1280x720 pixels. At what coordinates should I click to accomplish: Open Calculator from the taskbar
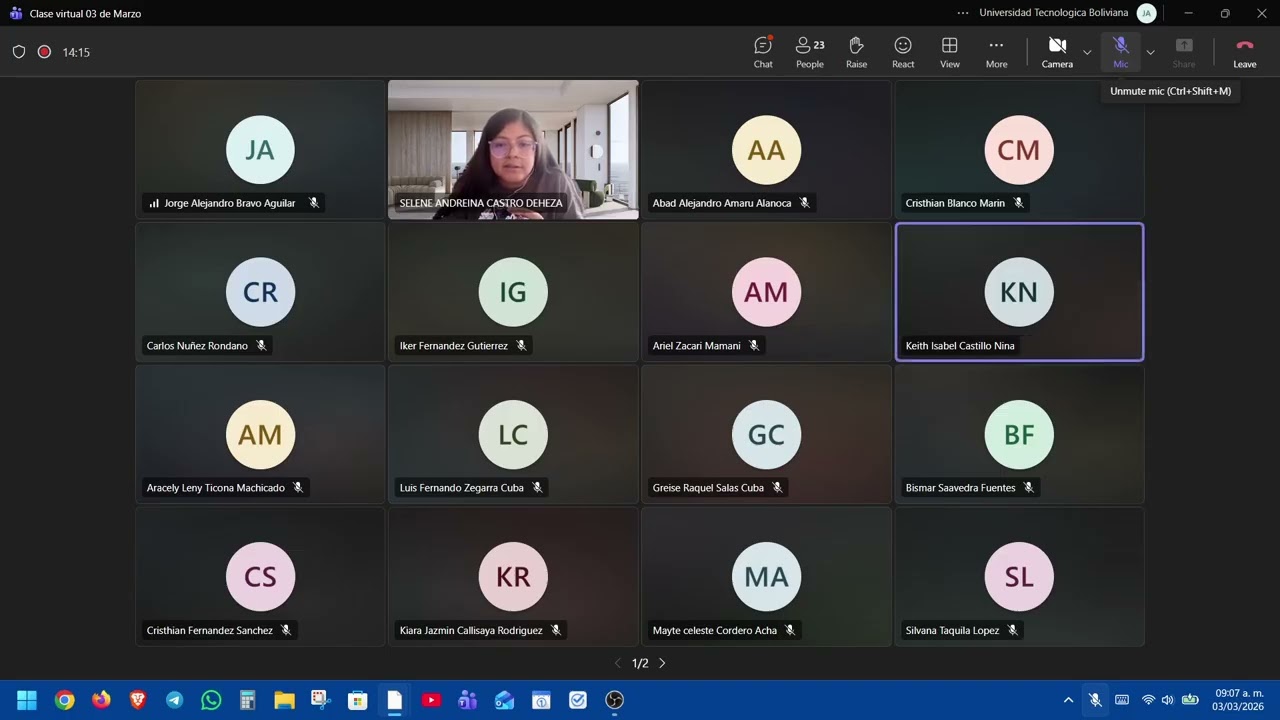coord(248,700)
